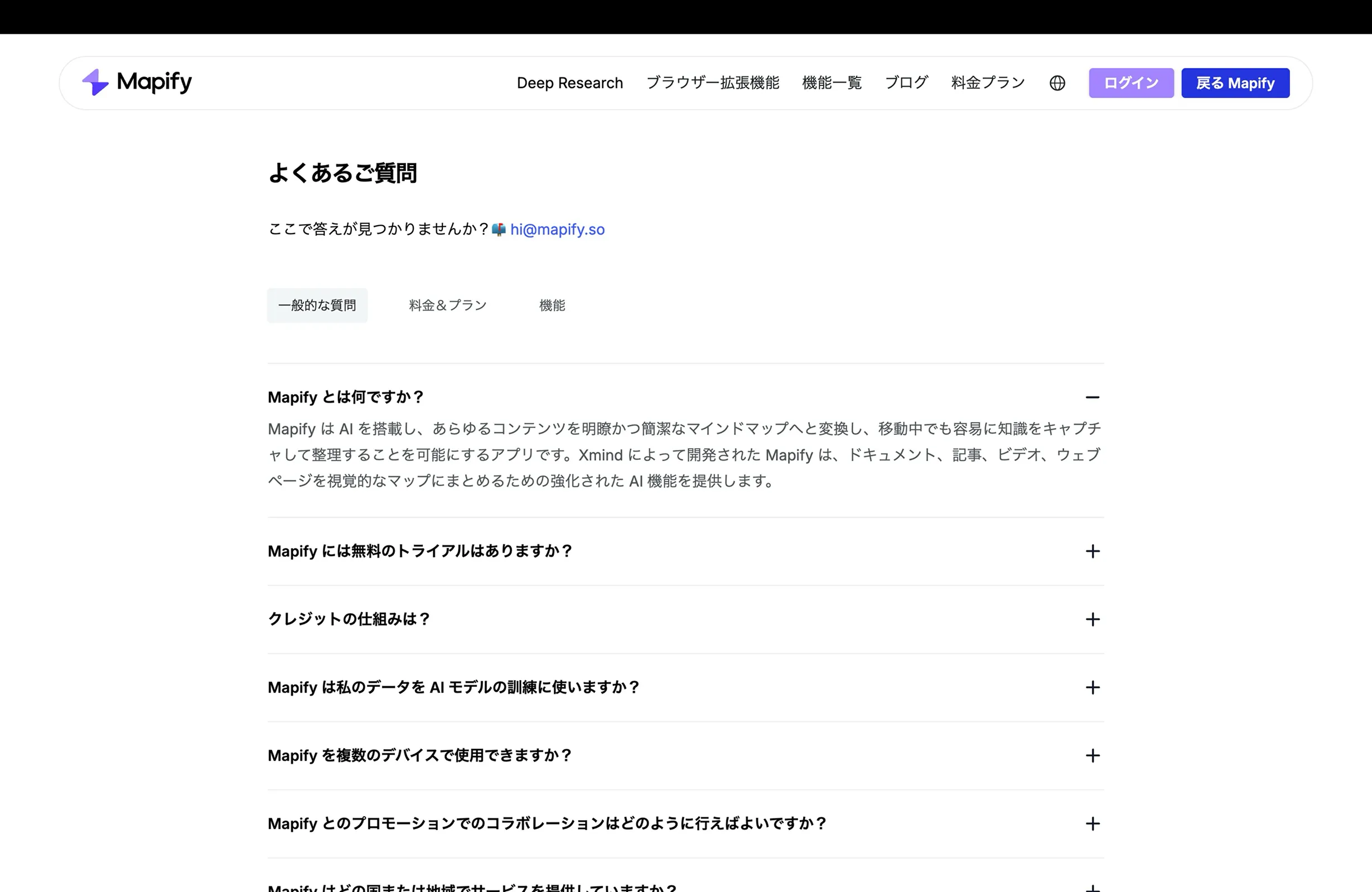The width and height of the screenshot is (1372, 892).
Task: Click question 'Mapify には無料のトライアルはありますか？'
Action: pyautogui.click(x=421, y=551)
